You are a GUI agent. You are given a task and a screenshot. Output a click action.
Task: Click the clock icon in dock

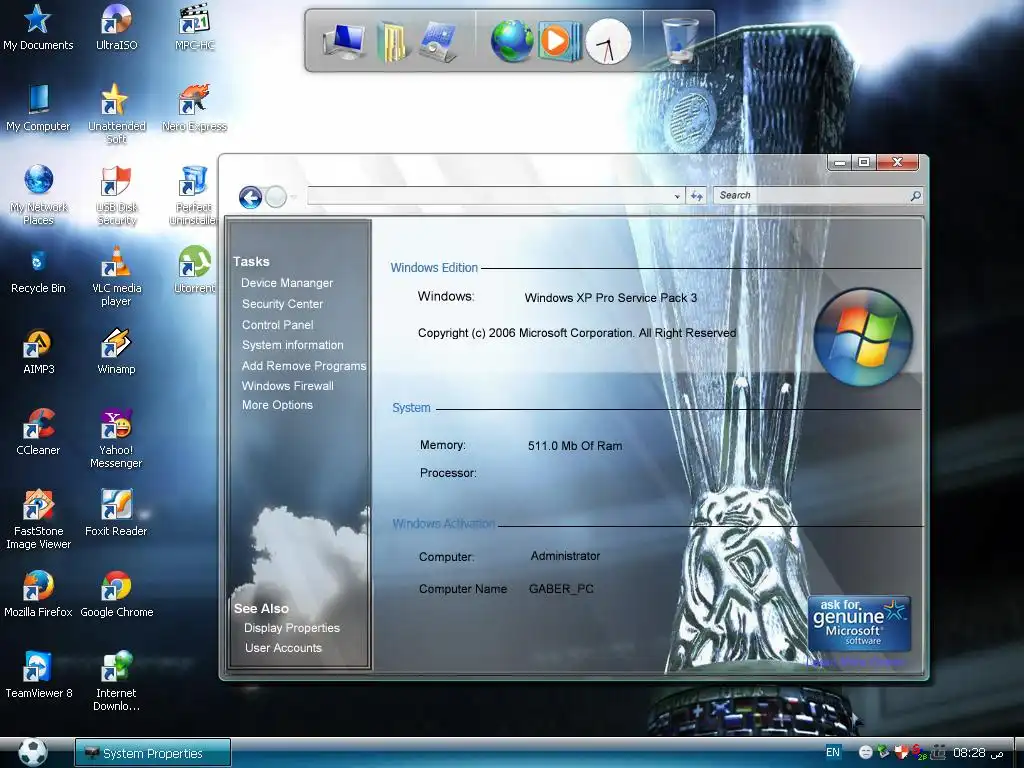click(608, 42)
